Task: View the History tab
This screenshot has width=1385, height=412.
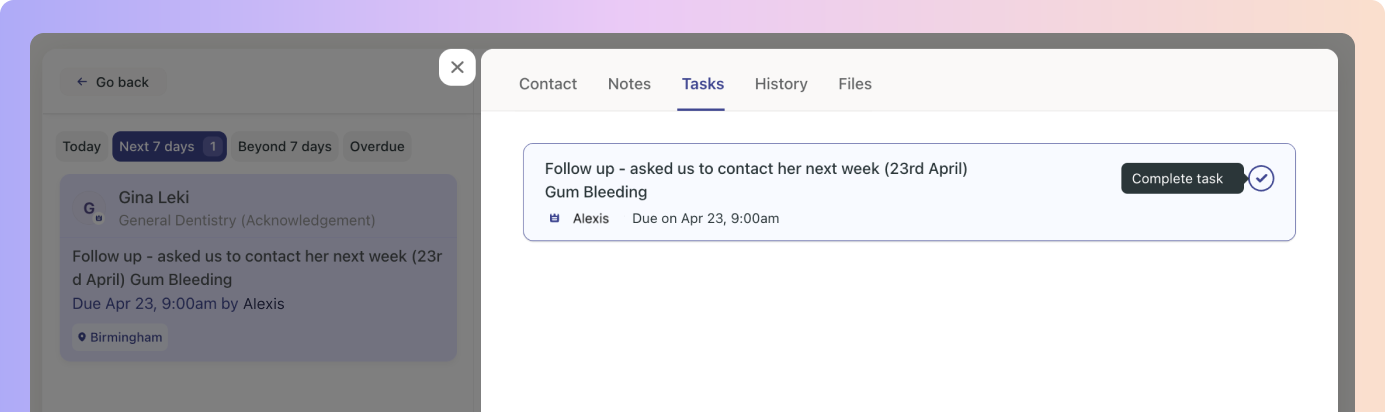Action: point(781,84)
